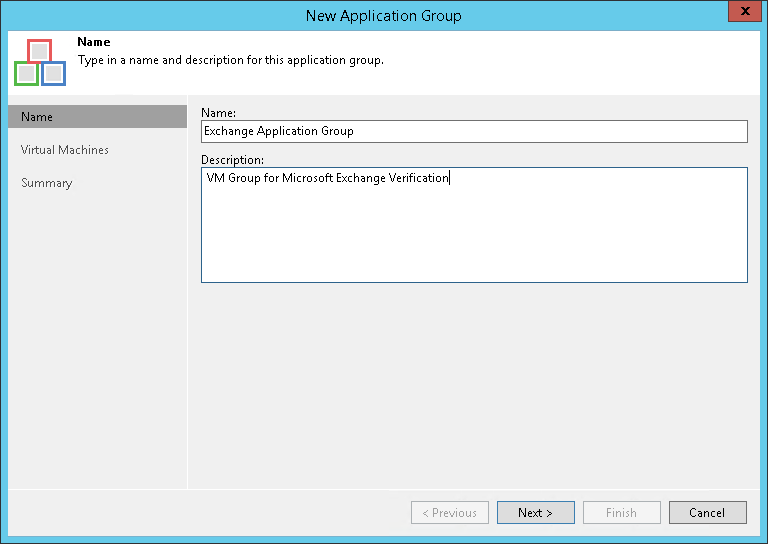Click the red square of the group icon
The width and height of the screenshot is (768, 544).
click(x=39, y=52)
